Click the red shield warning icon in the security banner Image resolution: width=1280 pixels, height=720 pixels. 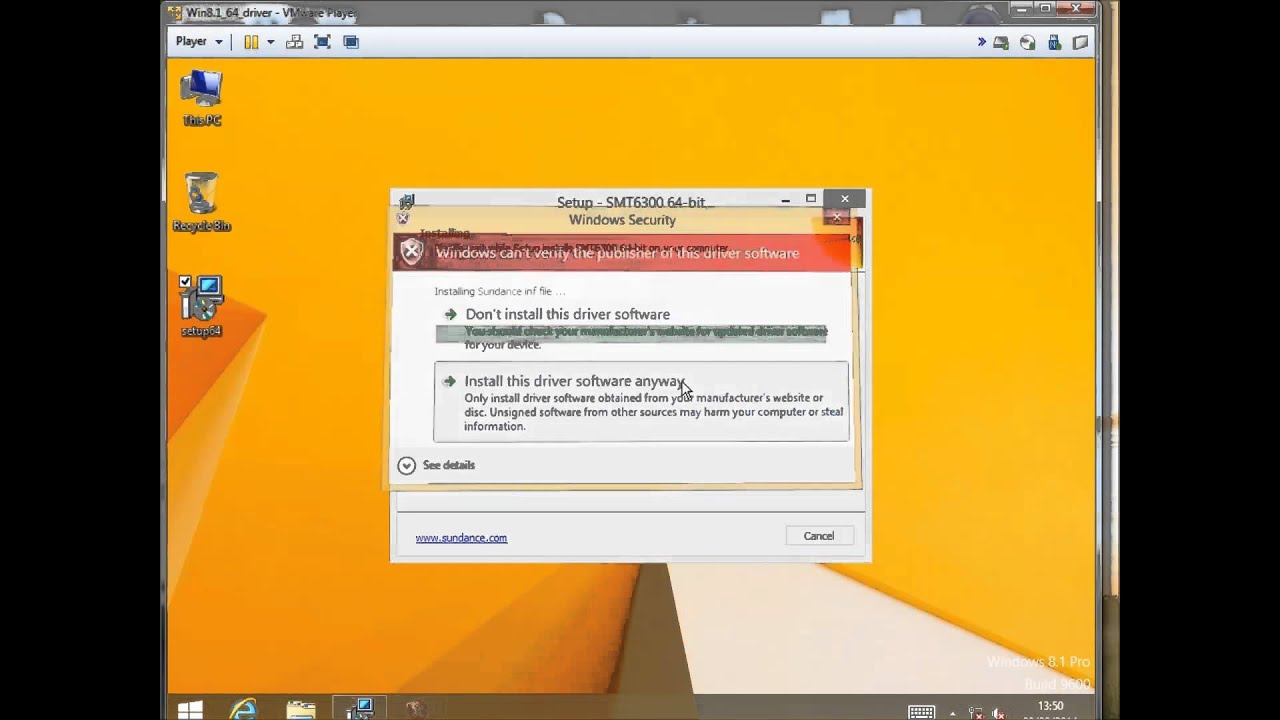[x=411, y=252]
